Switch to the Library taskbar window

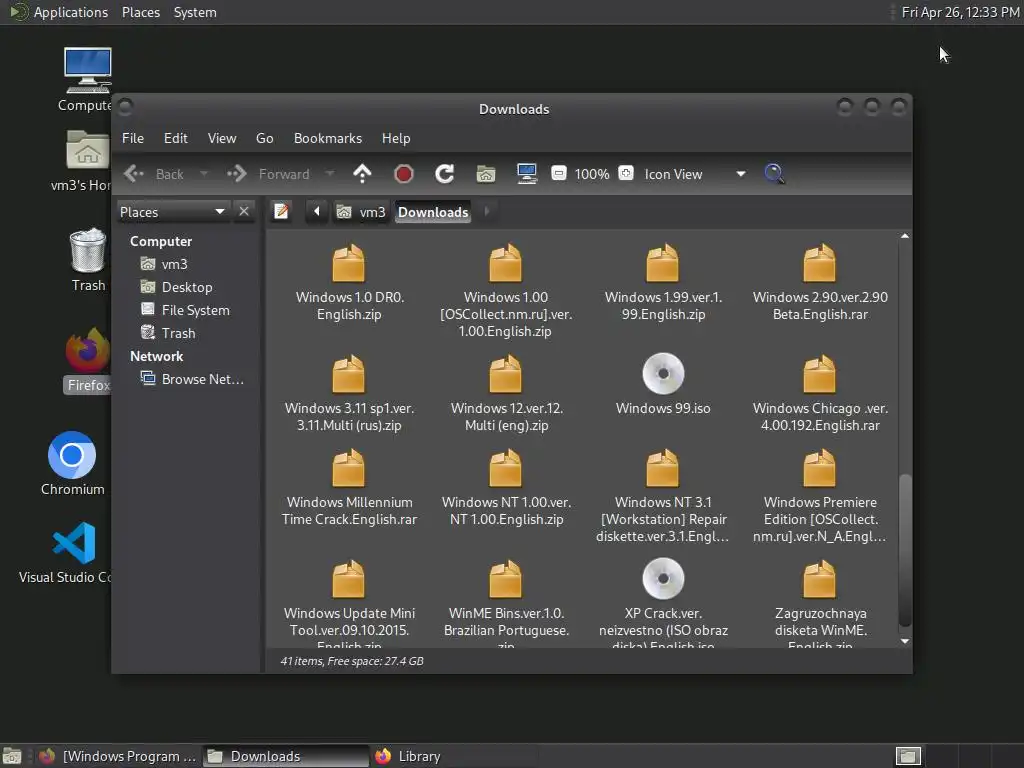pos(409,756)
